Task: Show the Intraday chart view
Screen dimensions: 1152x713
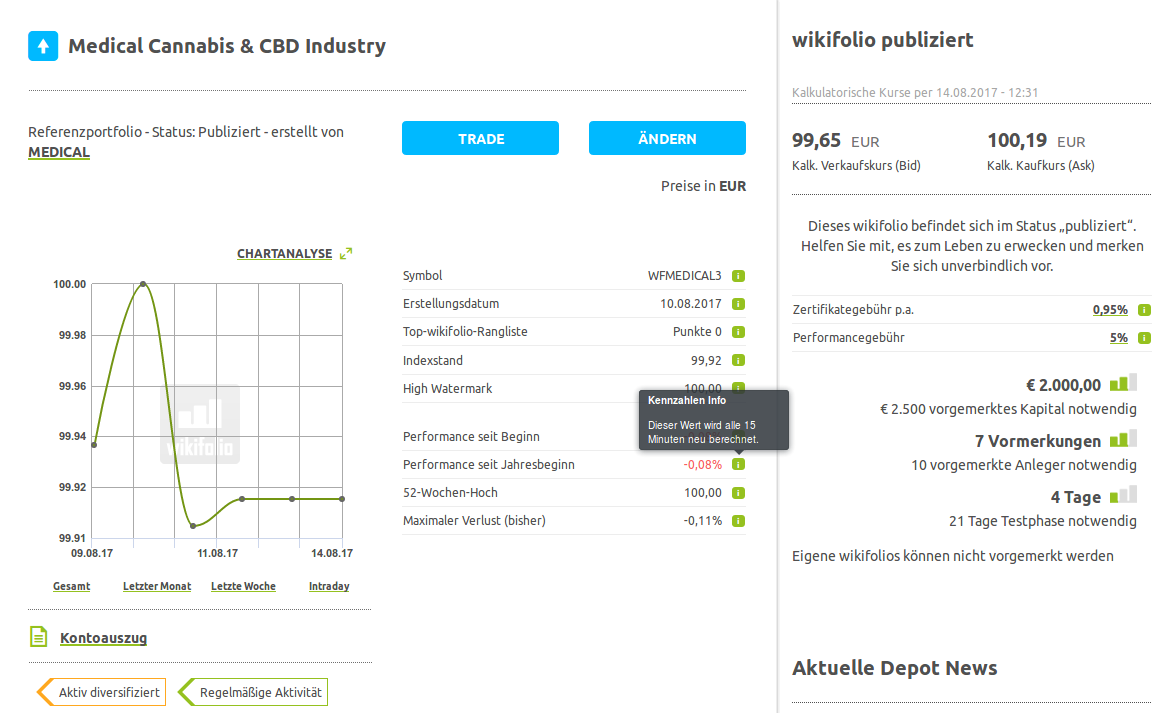Action: pyautogui.click(x=329, y=586)
